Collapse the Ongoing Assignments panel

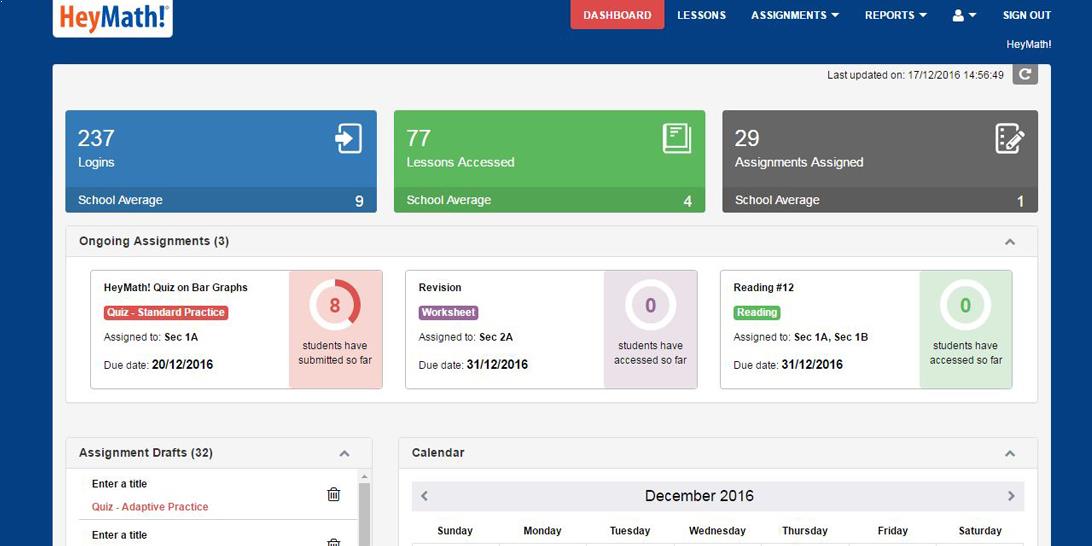pos(1010,241)
